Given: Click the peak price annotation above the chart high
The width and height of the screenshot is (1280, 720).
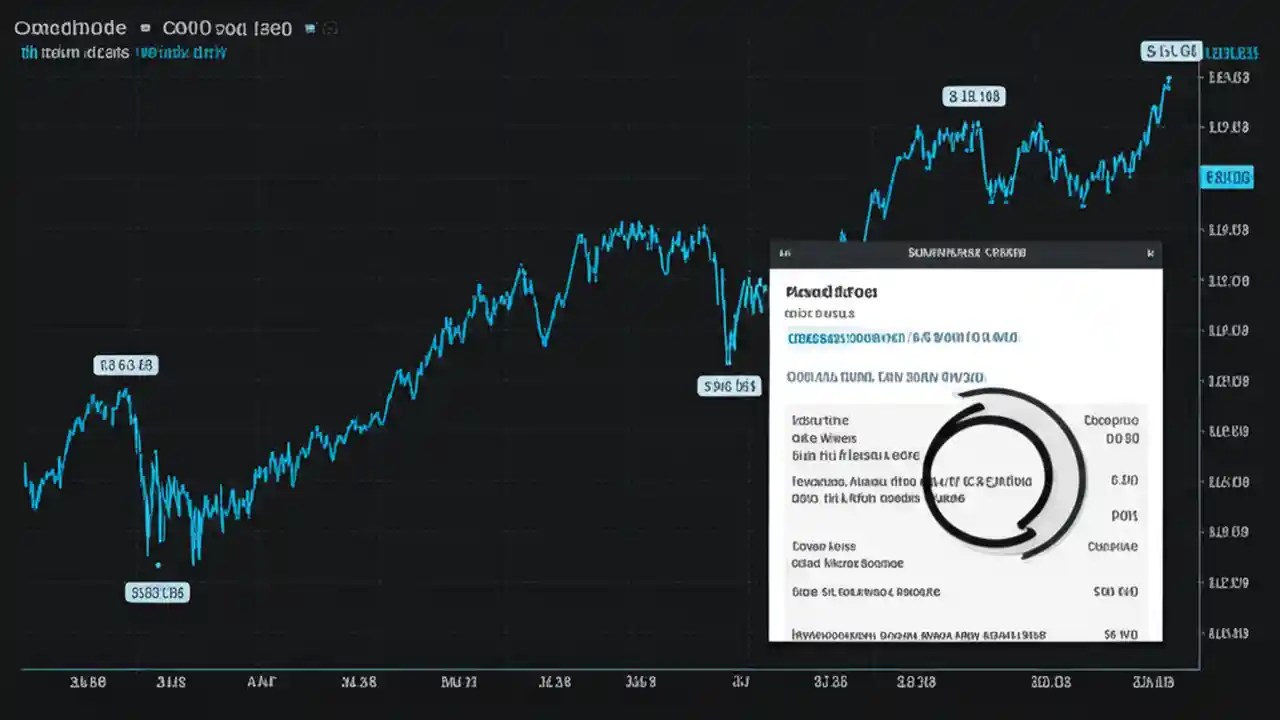Looking at the screenshot, I should point(975,96).
